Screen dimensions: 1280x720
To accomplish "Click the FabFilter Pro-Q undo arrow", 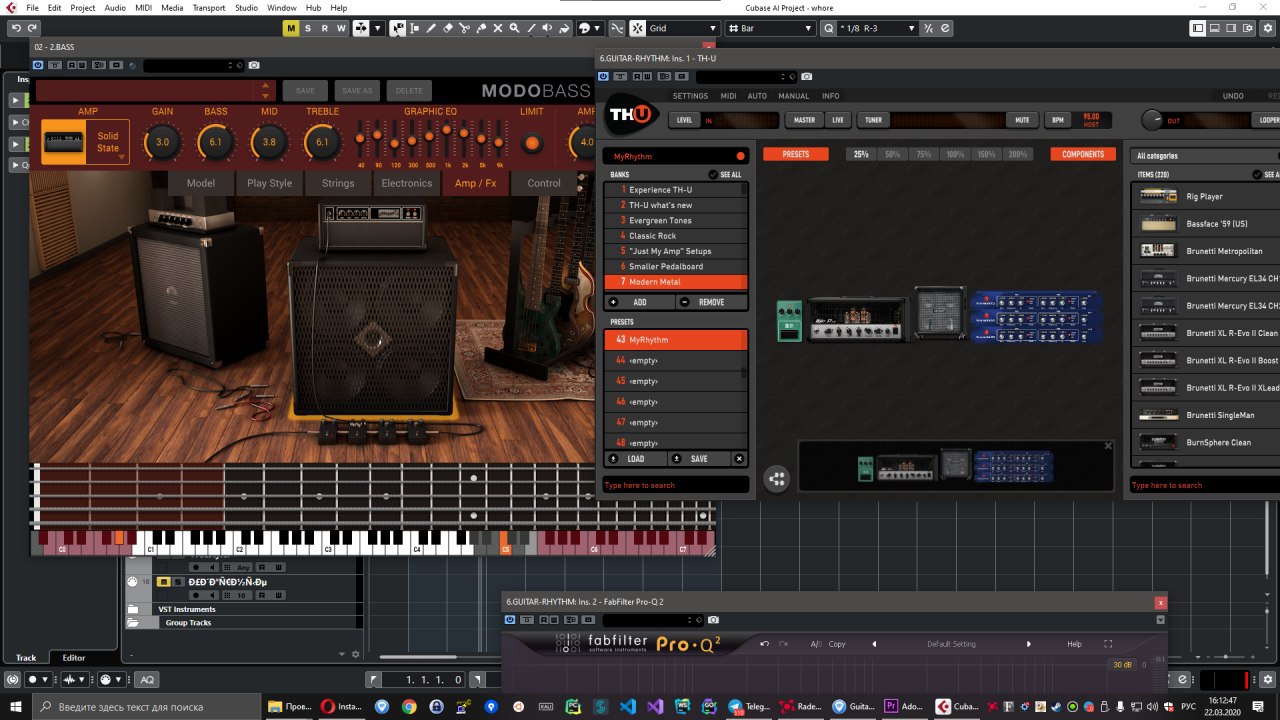I will [765, 644].
